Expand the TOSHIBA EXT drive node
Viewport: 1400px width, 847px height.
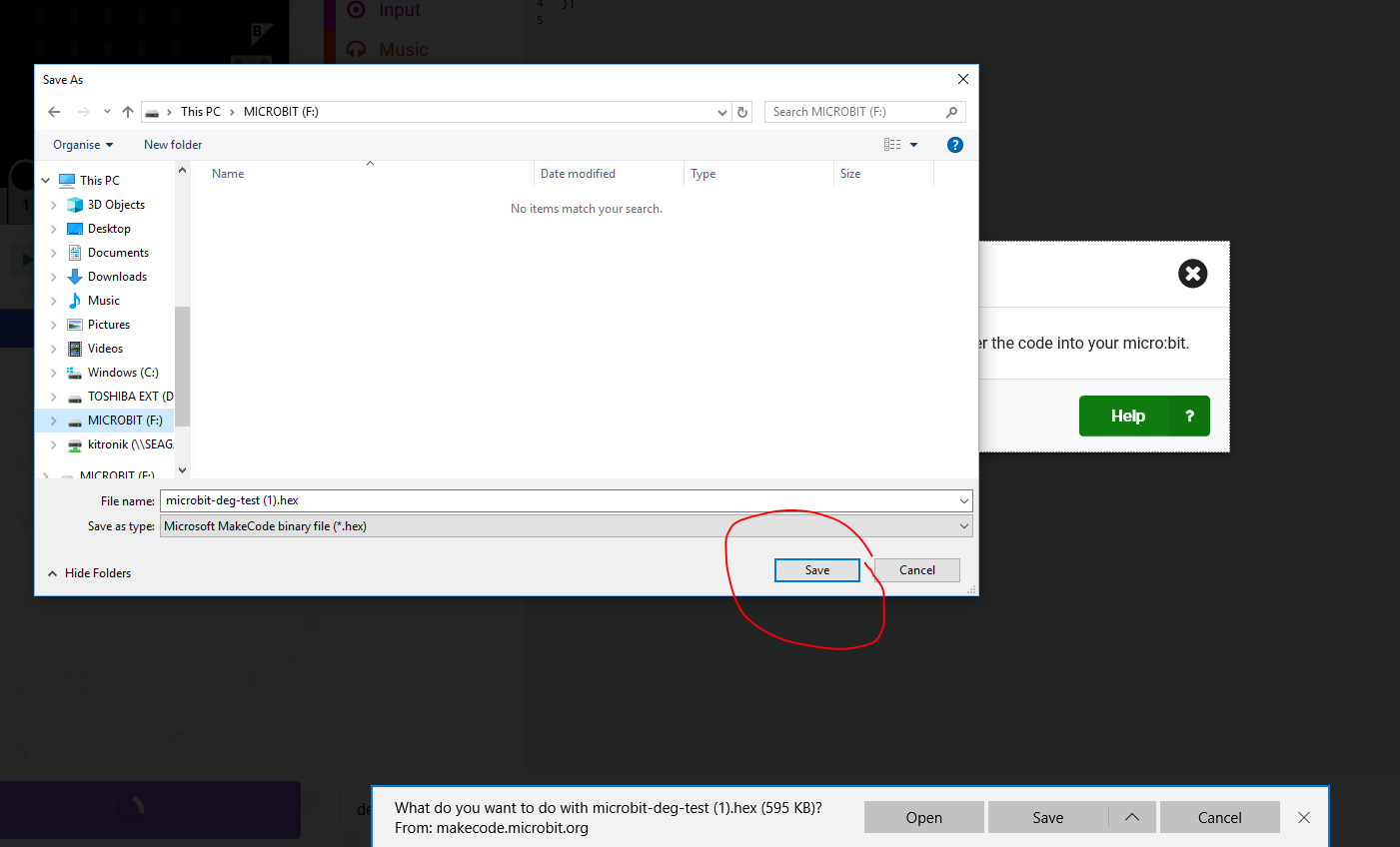tap(56, 396)
